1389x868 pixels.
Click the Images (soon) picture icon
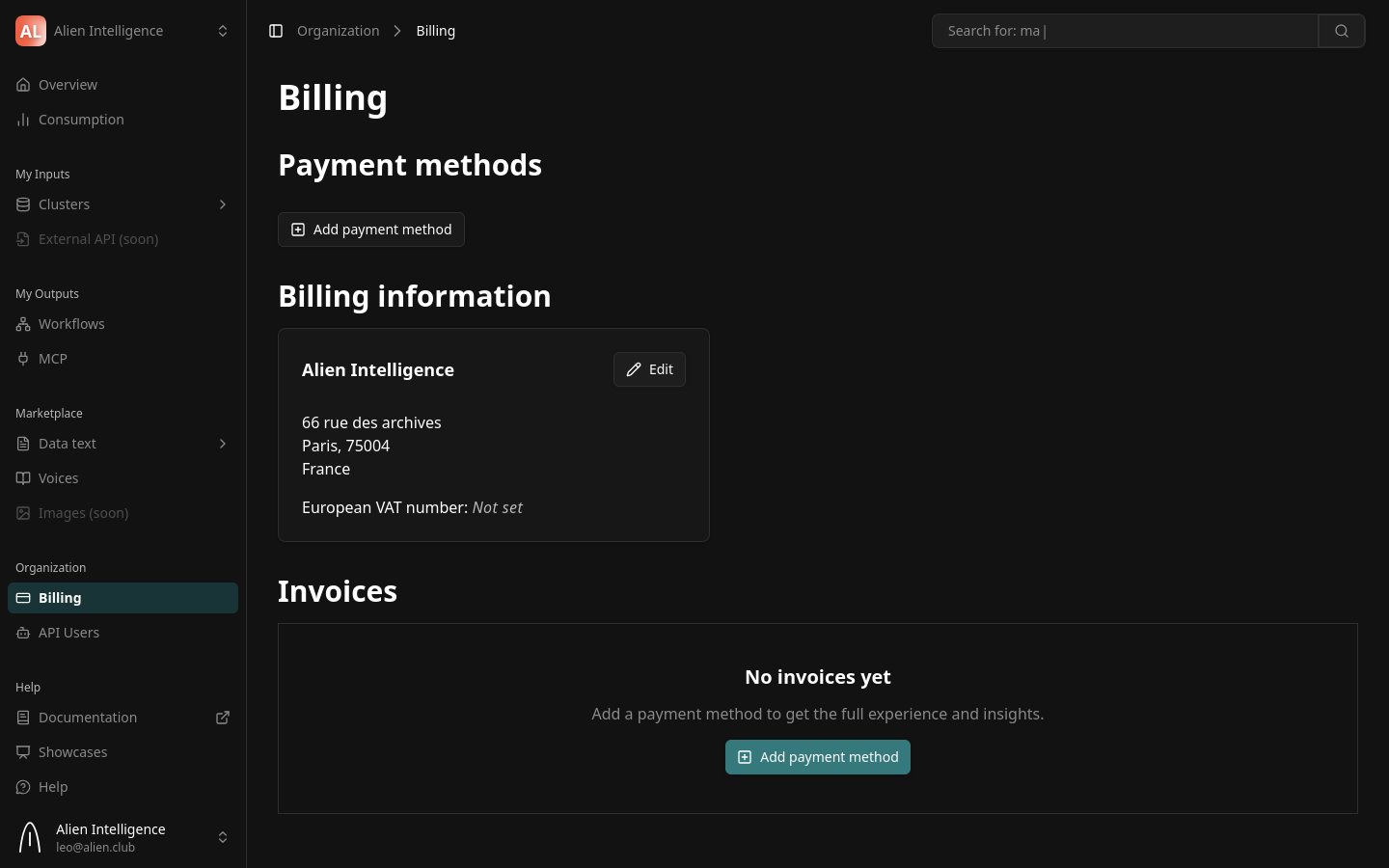tap(23, 513)
